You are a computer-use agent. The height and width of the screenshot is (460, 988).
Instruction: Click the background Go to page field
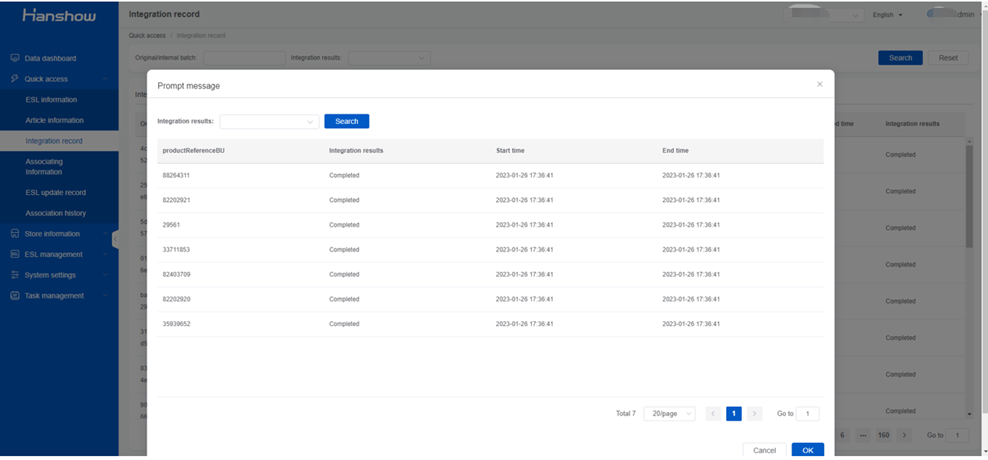coord(958,435)
